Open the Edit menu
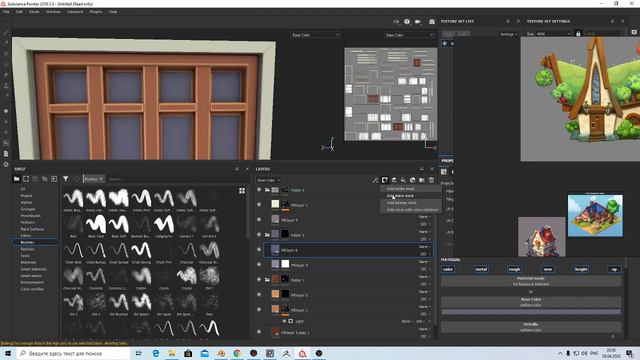Viewport: 640px width, 360px height. pyautogui.click(x=19, y=12)
